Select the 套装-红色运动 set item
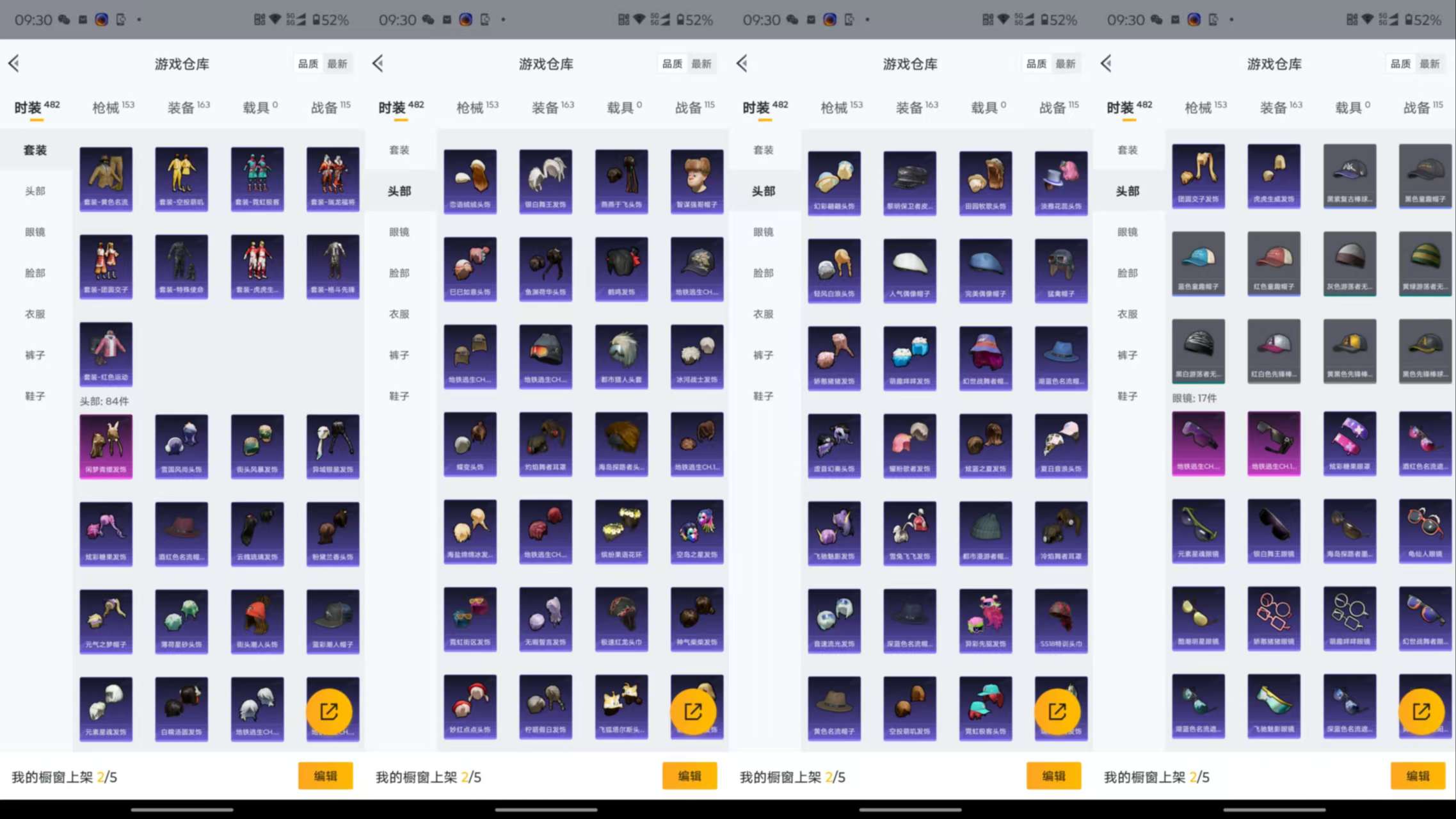Viewport: 1456px width, 819px height. pos(106,353)
